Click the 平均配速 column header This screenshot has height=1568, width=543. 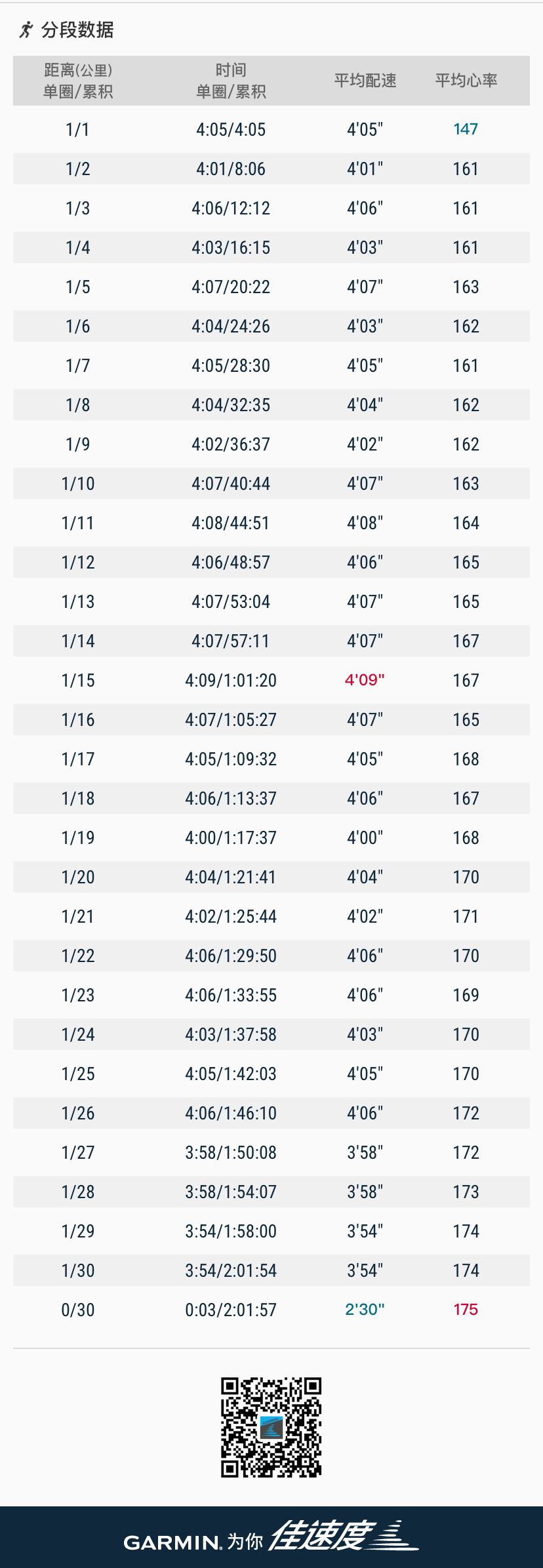tap(365, 81)
